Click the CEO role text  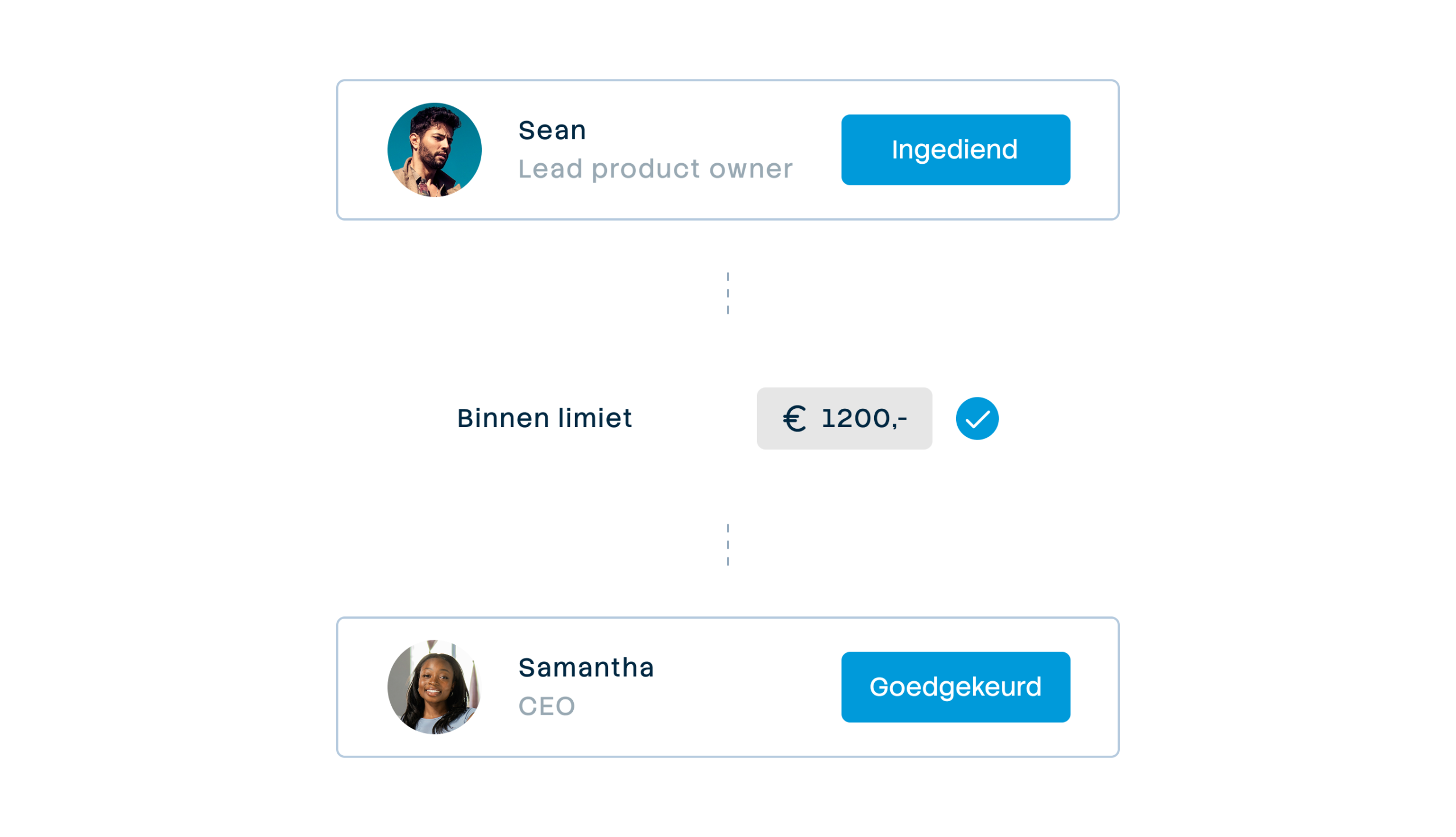click(x=546, y=707)
